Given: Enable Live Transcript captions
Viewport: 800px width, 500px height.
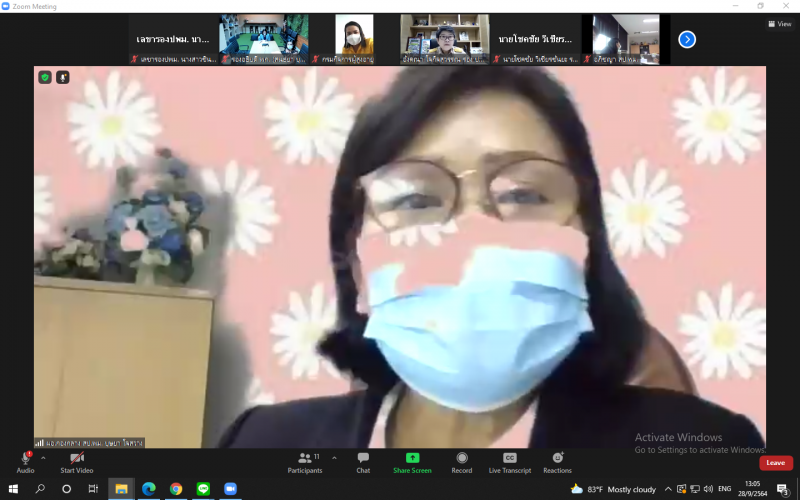Looking at the screenshot, I should pyautogui.click(x=510, y=462).
